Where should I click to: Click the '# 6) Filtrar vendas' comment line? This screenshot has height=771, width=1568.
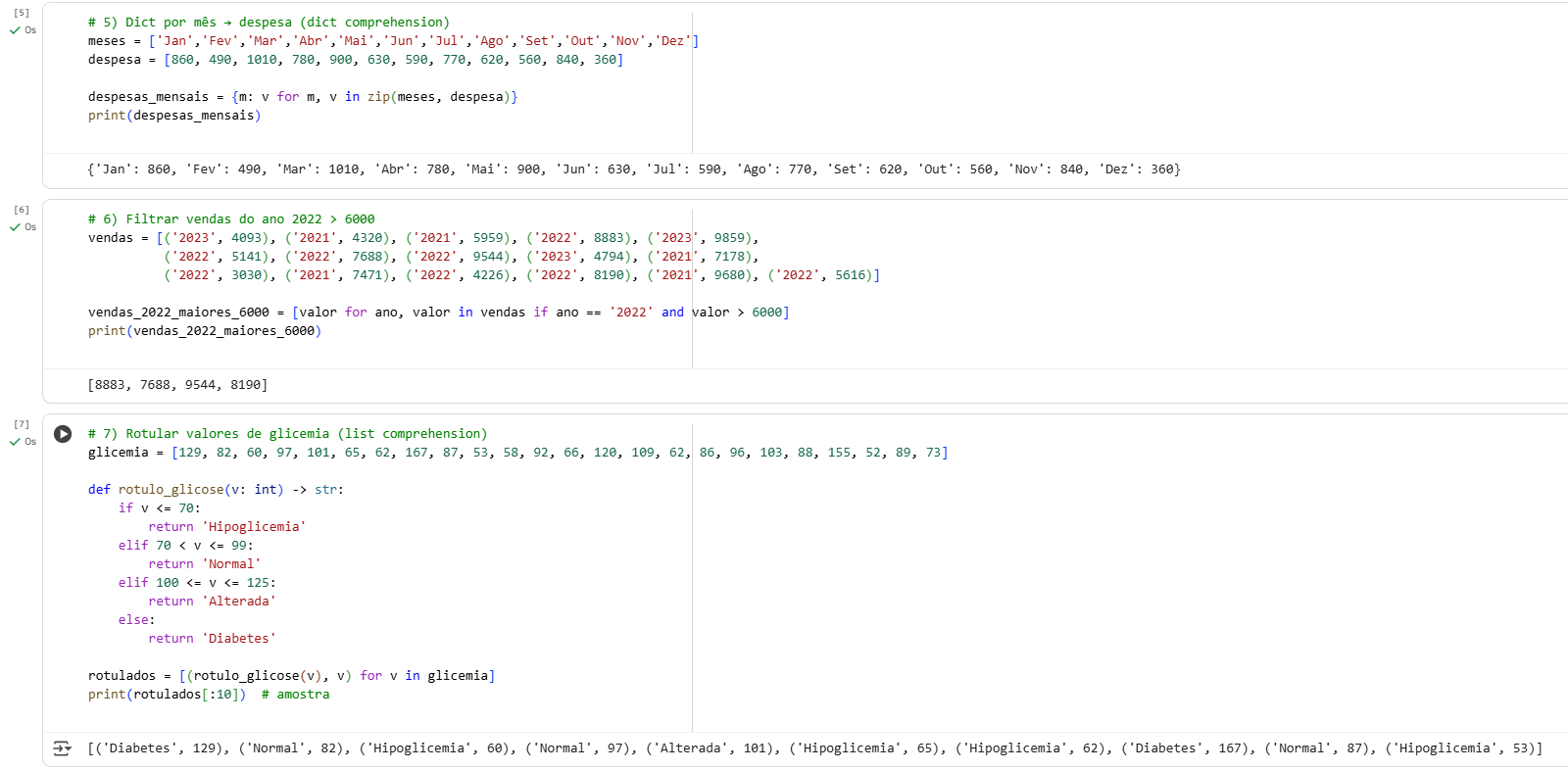point(231,219)
